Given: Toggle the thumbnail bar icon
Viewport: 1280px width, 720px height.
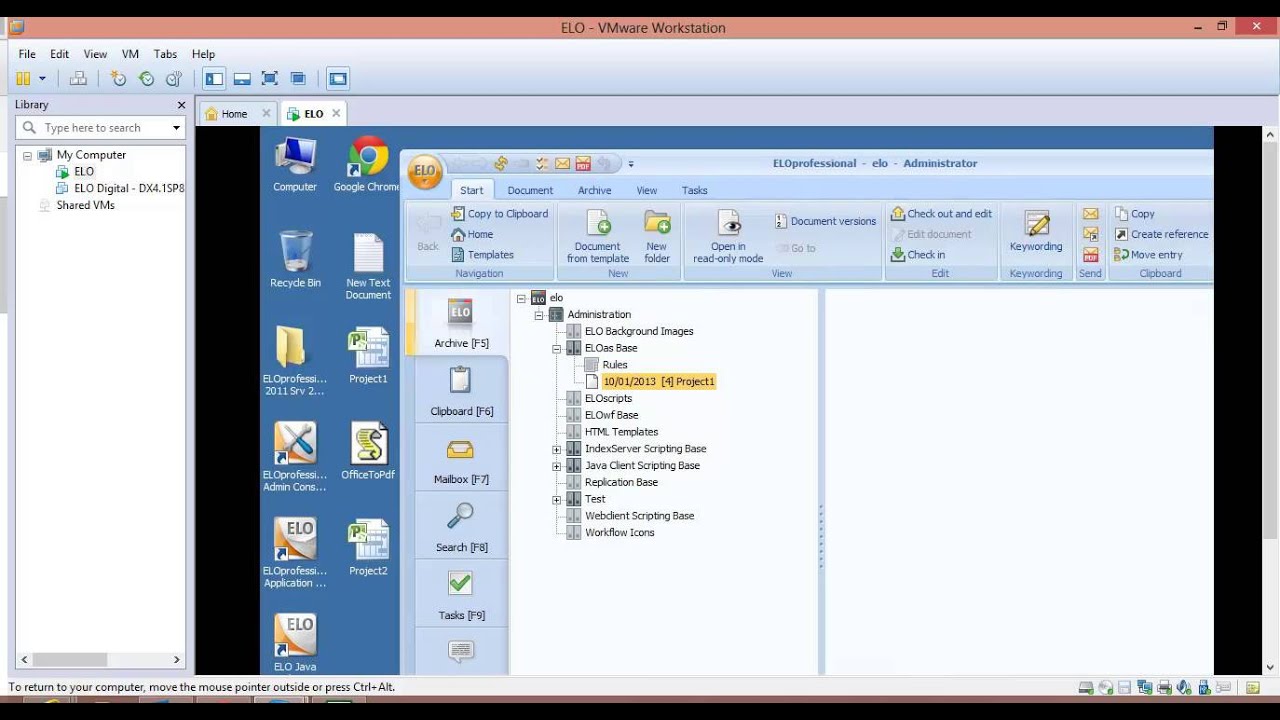Looking at the screenshot, I should point(242,78).
